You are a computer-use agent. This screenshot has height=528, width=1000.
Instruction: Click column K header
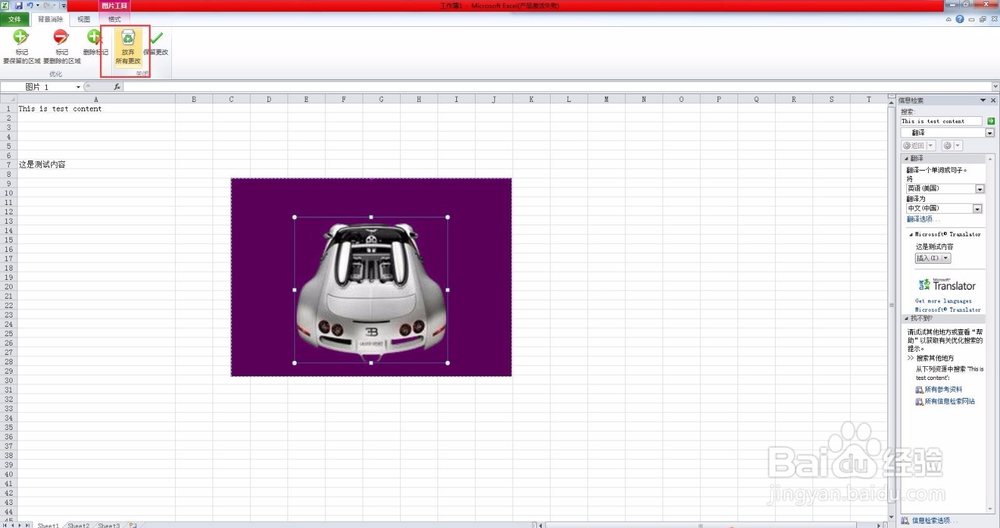pyautogui.click(x=531, y=99)
